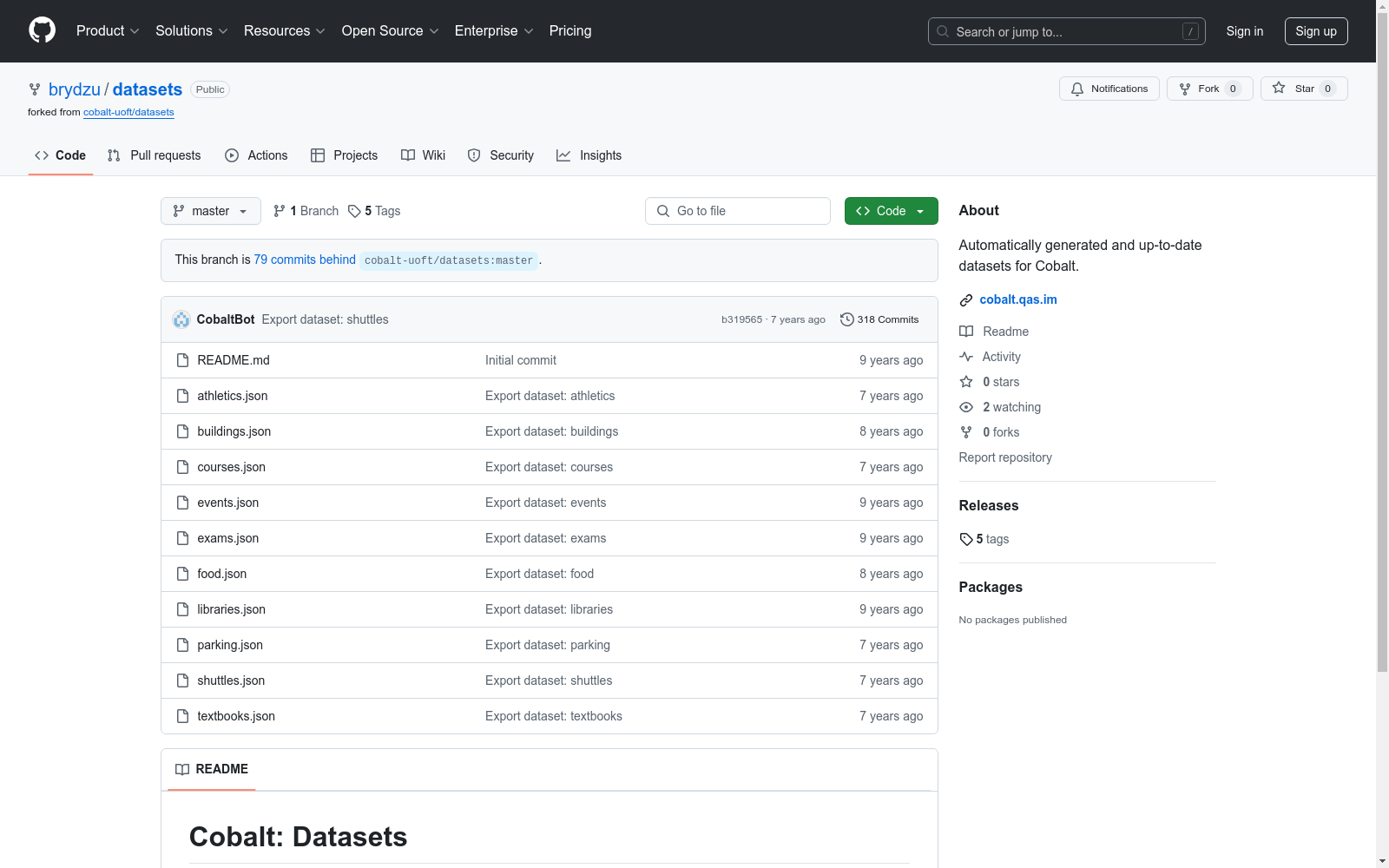The width and height of the screenshot is (1389, 868).
Task: Open commit hash b319565
Action: 741,319
